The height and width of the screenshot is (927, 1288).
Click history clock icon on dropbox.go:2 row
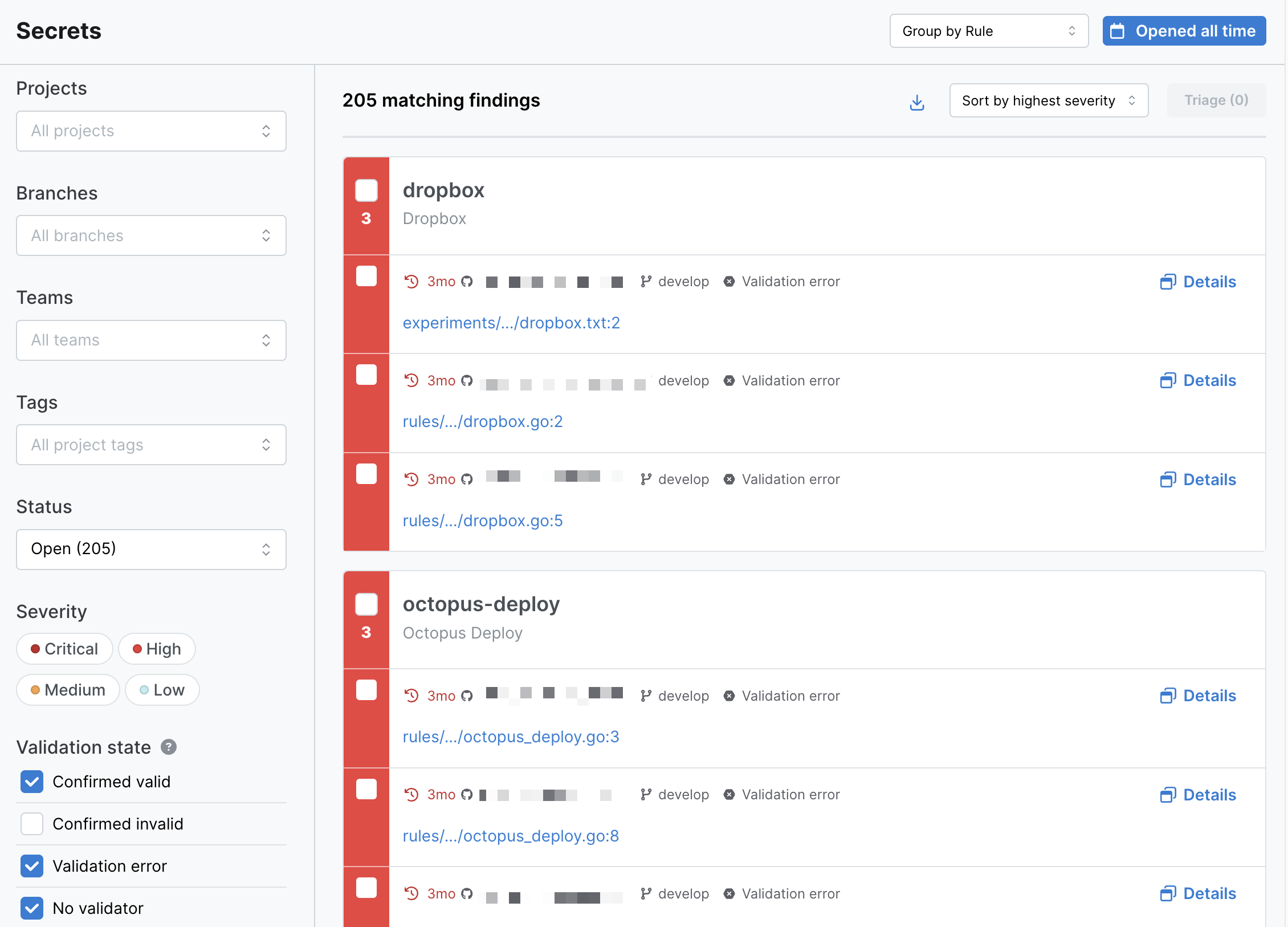pos(411,380)
